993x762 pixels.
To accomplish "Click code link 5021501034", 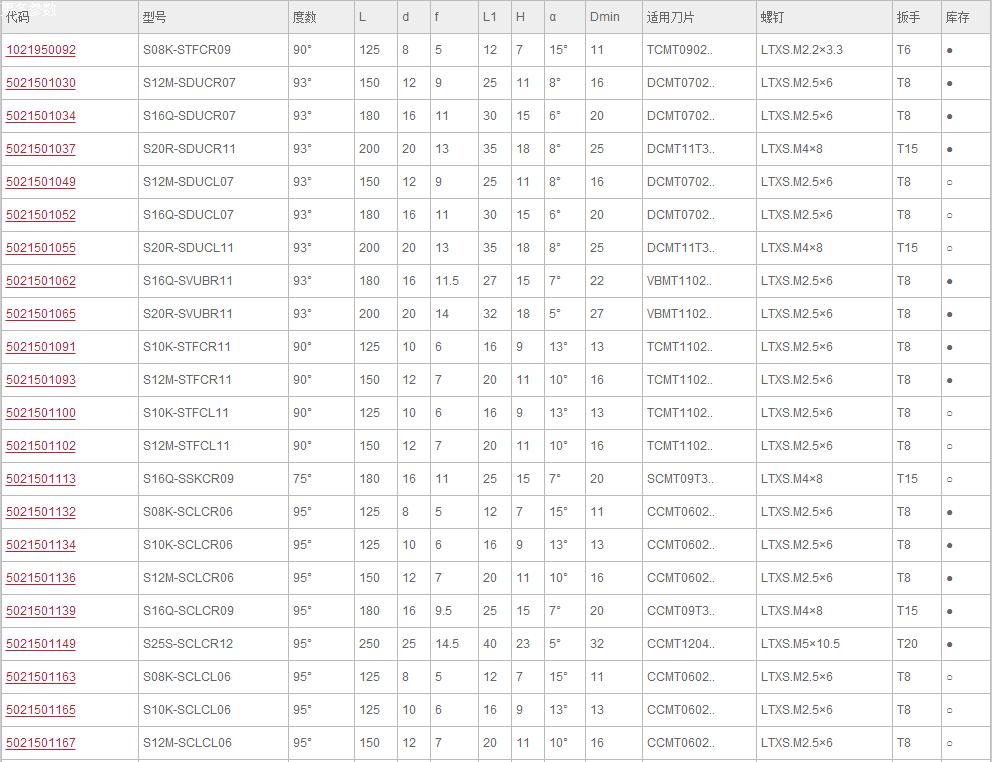I will pos(41,116).
